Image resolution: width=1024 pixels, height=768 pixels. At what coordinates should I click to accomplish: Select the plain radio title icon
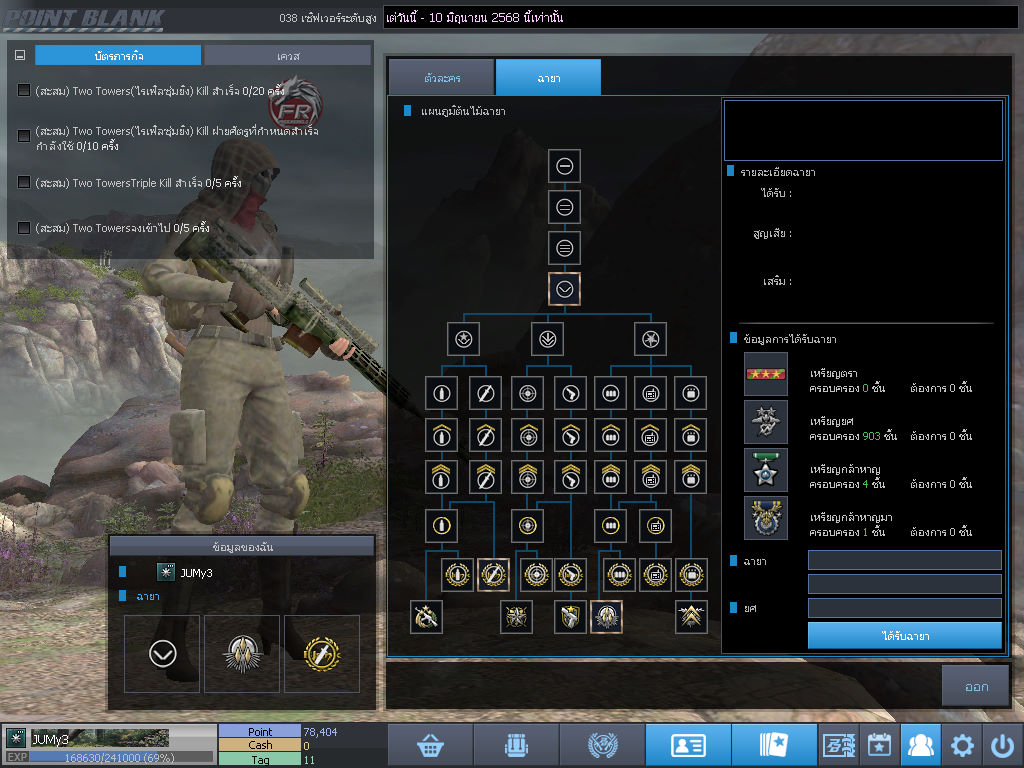(x=650, y=393)
